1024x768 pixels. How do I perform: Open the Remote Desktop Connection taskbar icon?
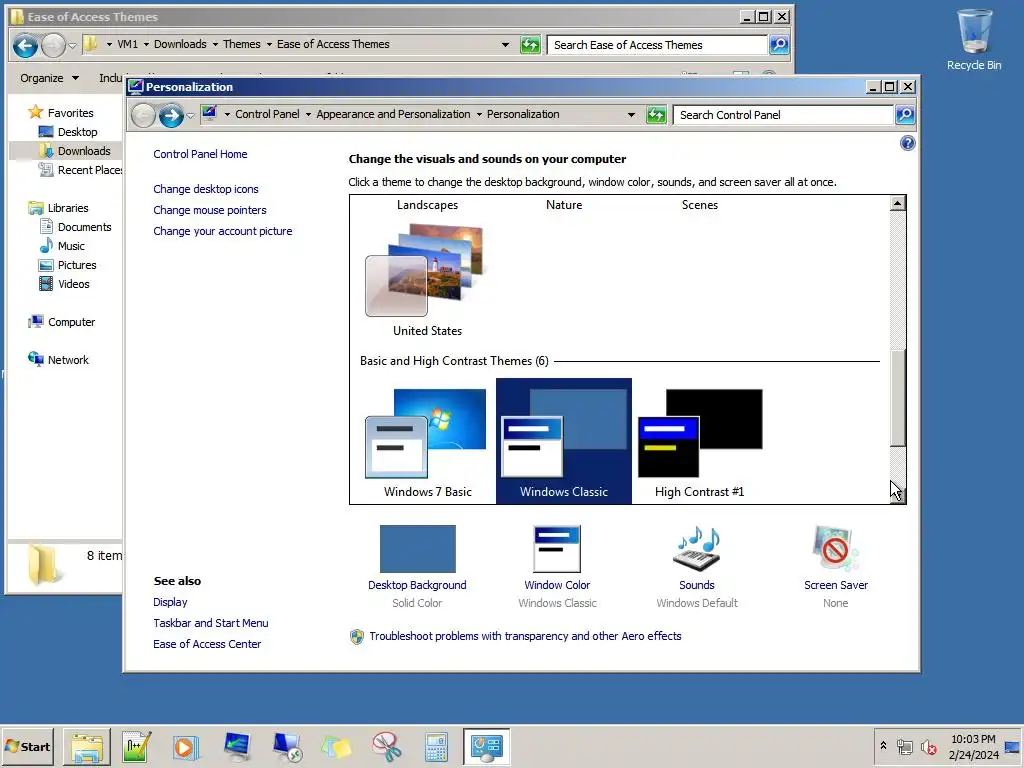[x=287, y=746]
